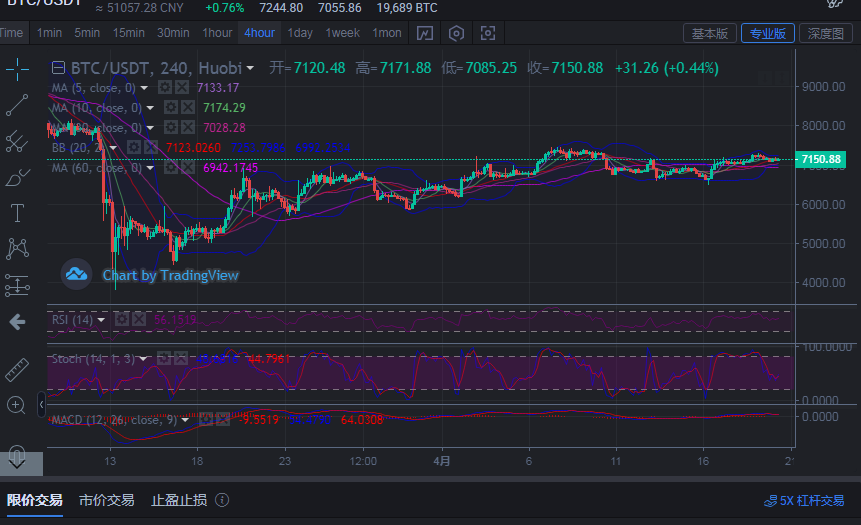Expand the RSI 14 indicator dropdown arrow
Image resolution: width=861 pixels, height=525 pixels.
pos(102,320)
